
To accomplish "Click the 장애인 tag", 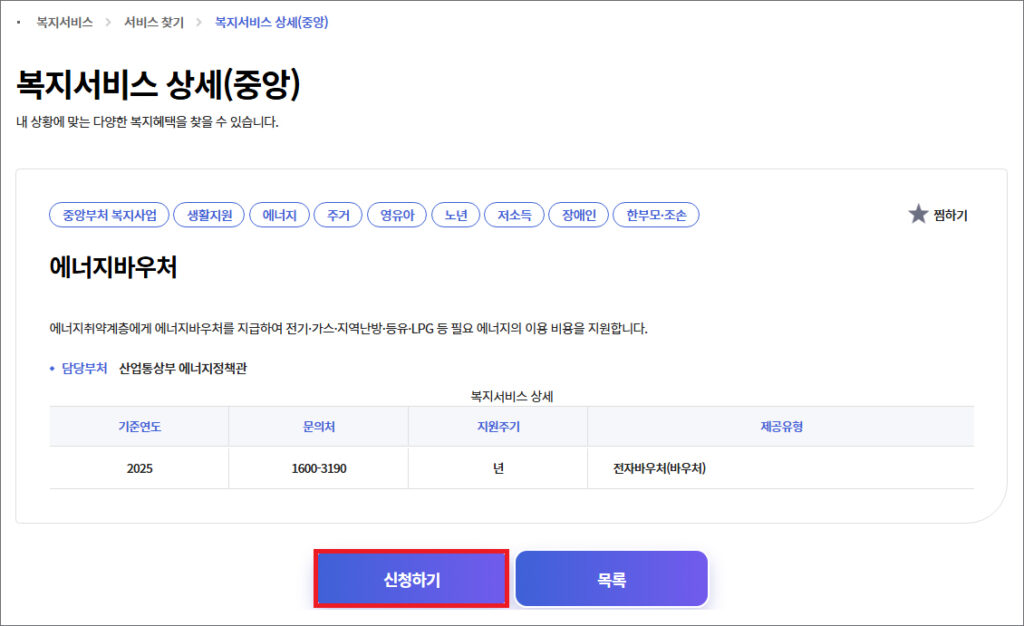I will 578,215.
